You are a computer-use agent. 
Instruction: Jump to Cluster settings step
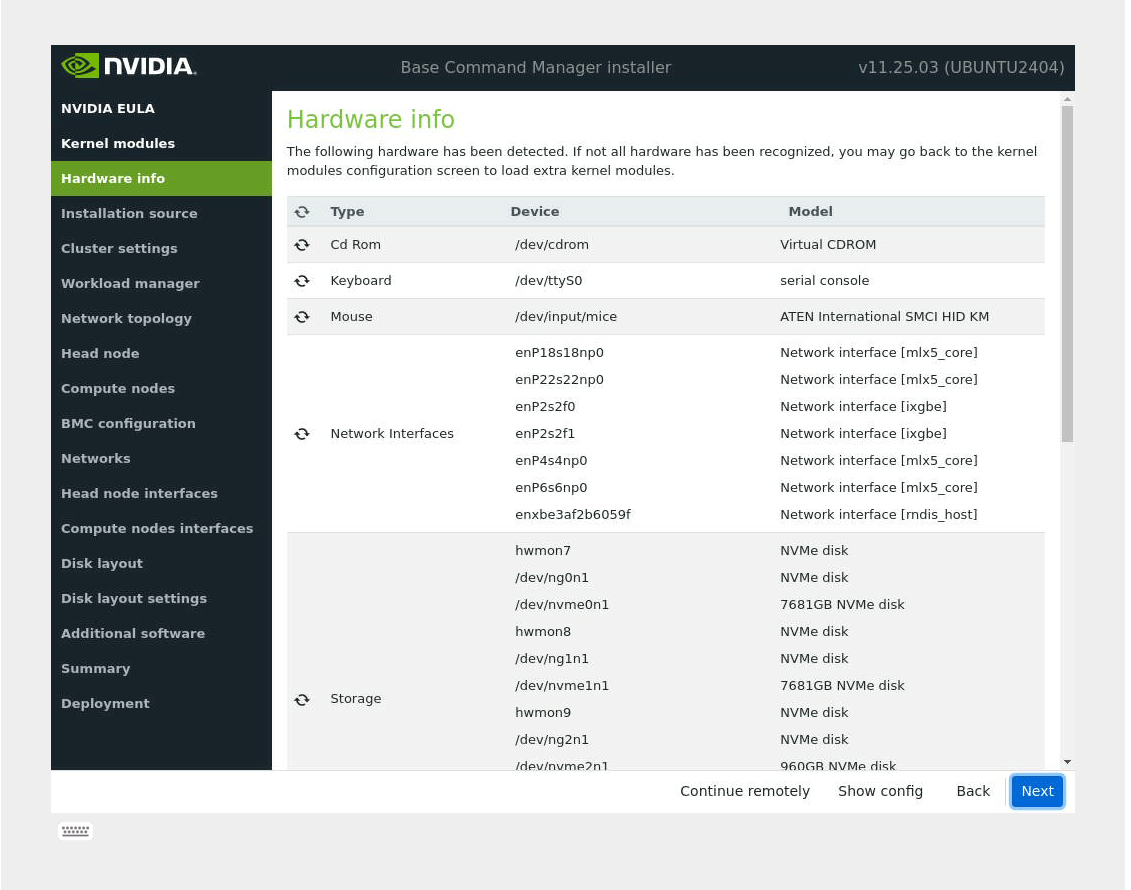[x=119, y=248]
